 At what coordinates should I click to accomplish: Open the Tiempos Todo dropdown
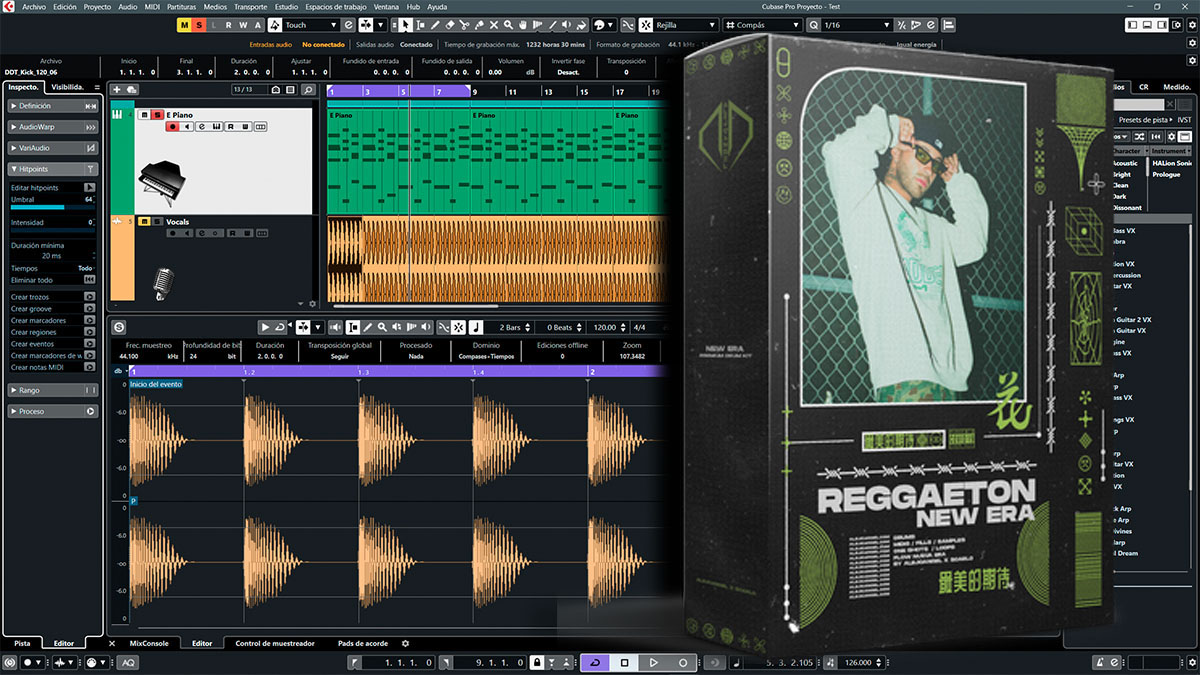click(85, 268)
